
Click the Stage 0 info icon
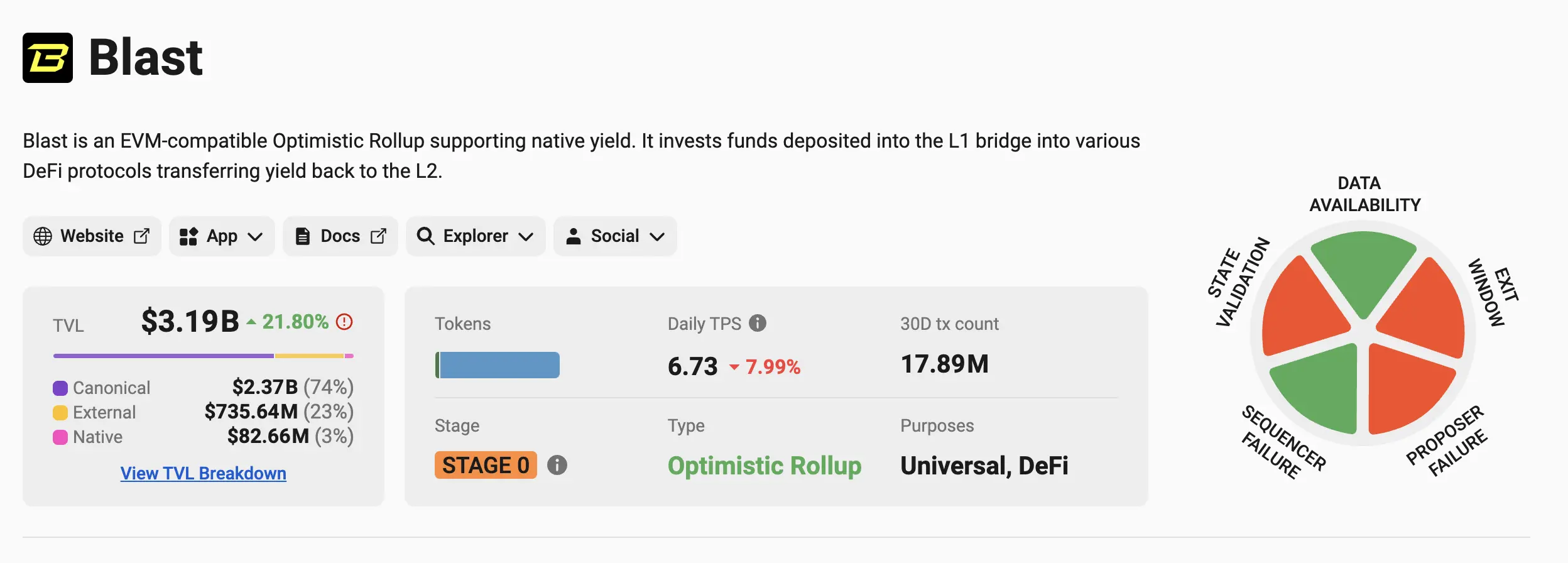(x=557, y=465)
